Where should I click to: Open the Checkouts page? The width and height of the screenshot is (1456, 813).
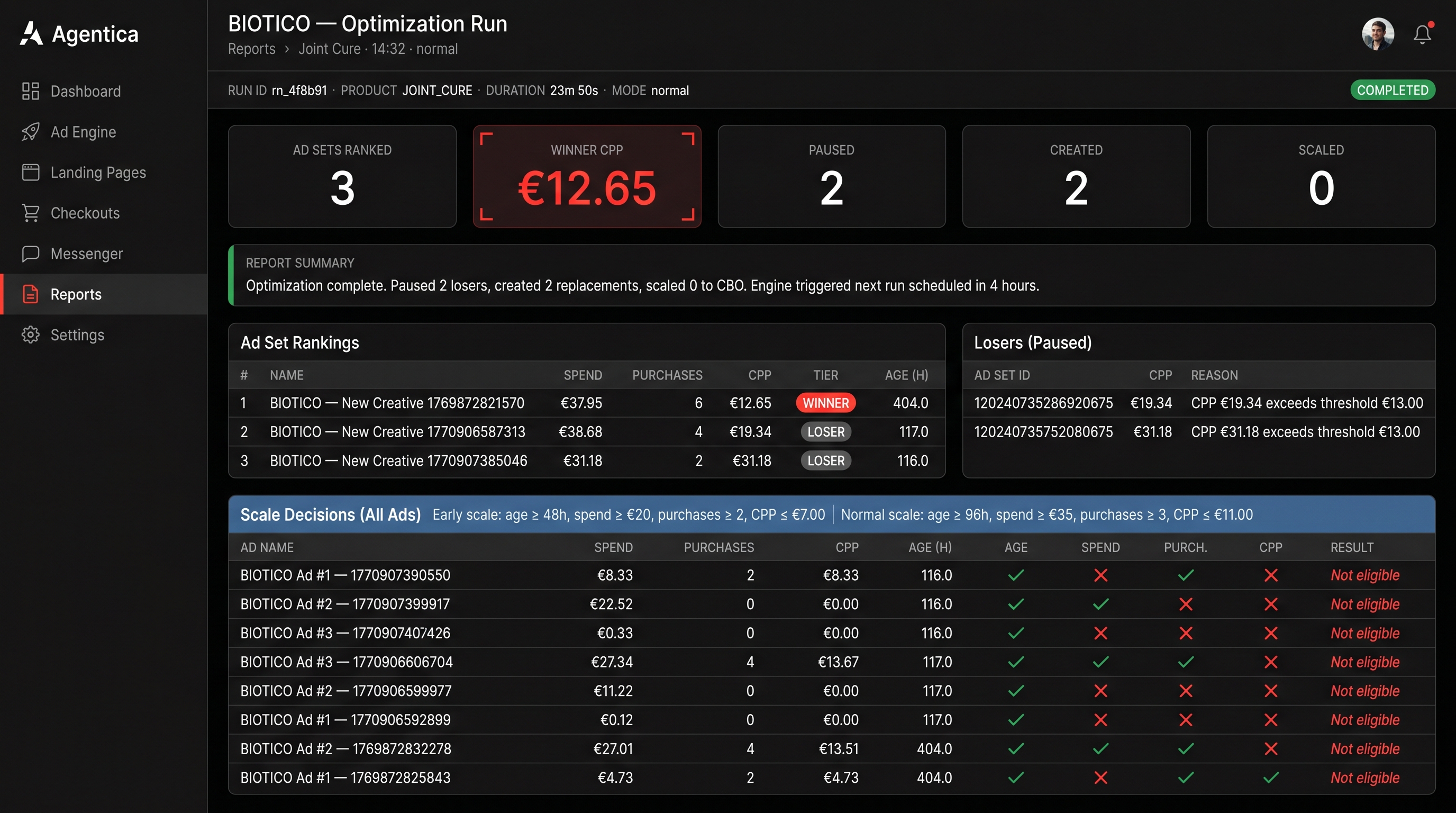coord(104,213)
